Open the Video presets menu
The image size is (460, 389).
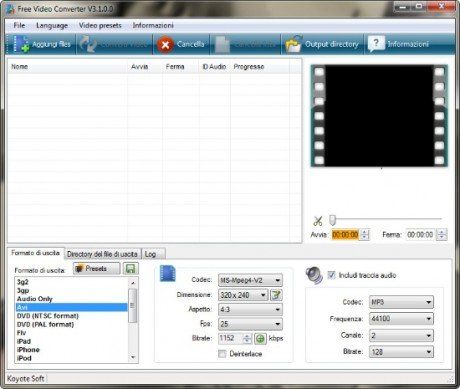pos(100,25)
